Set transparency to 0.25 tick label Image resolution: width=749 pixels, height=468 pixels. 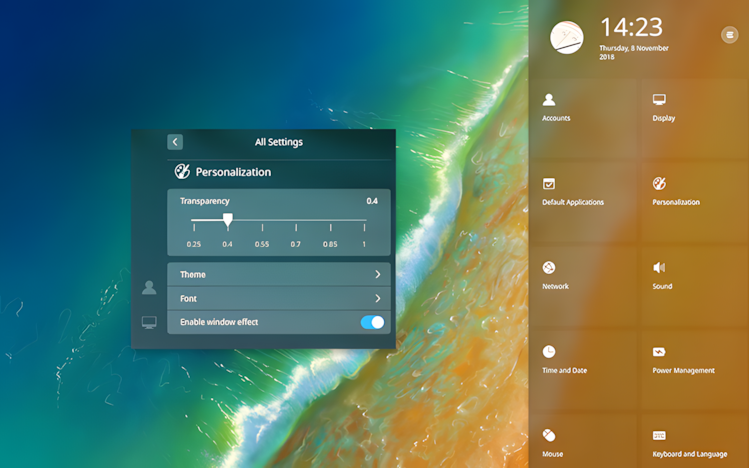193,244
